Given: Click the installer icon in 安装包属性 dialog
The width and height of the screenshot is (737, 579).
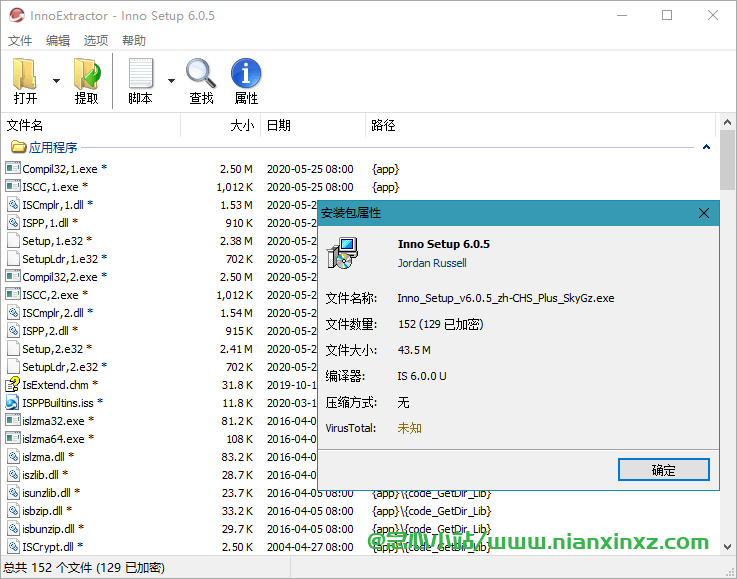Looking at the screenshot, I should [x=343, y=253].
